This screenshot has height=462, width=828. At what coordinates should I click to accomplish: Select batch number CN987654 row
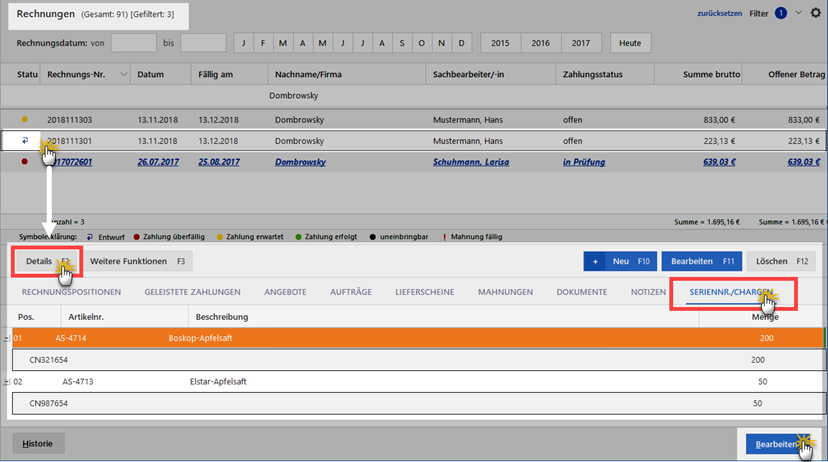419,403
